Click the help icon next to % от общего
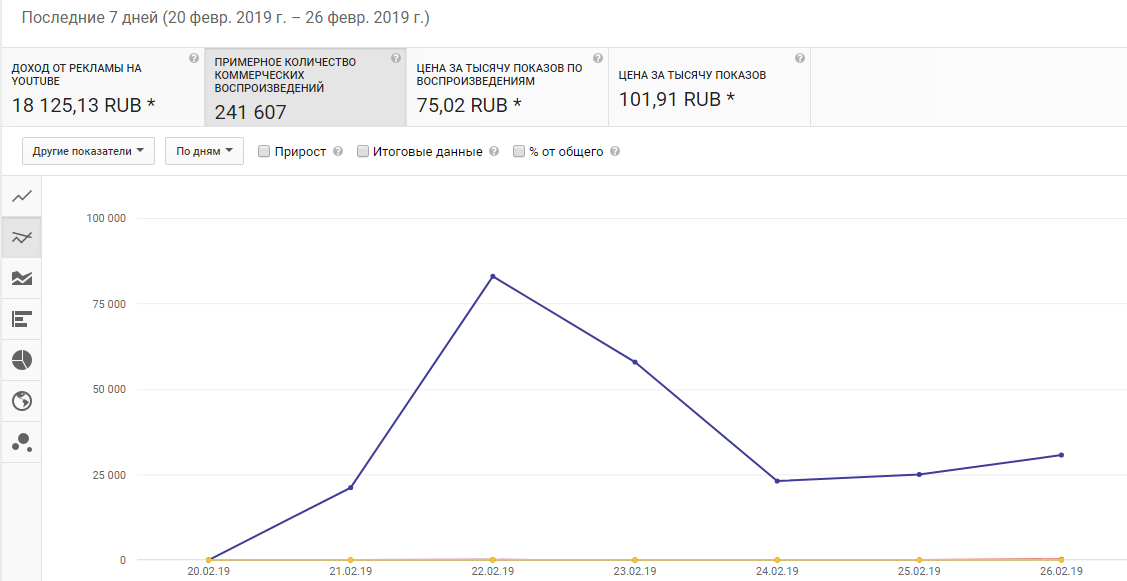The image size is (1127, 581). click(x=615, y=152)
